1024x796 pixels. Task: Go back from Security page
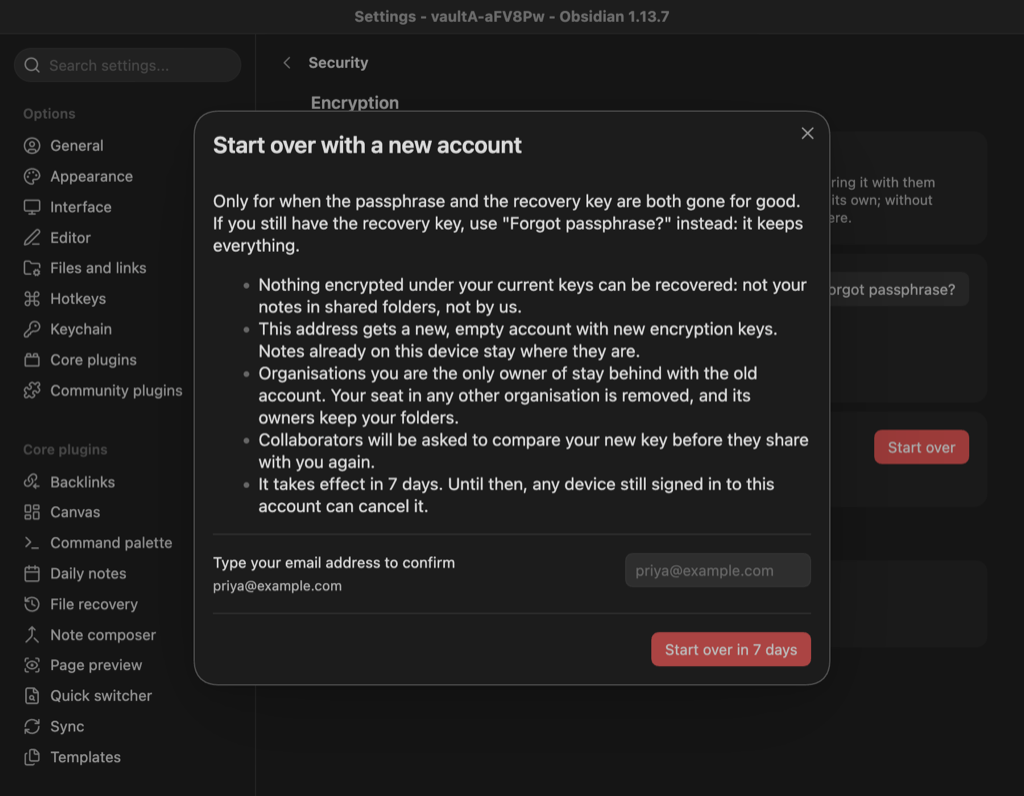point(287,63)
